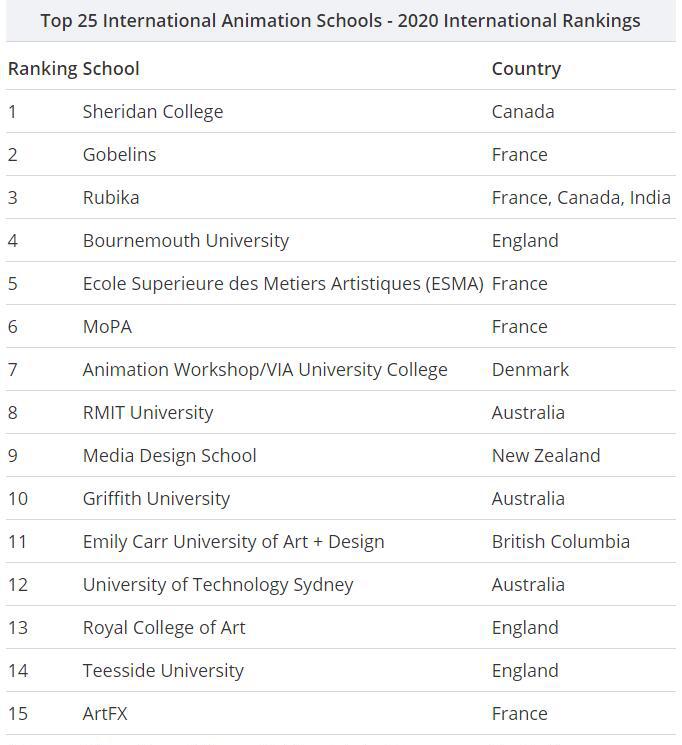Choose Bournemouth University row name
Viewport: 682px width, 745px height.
pyautogui.click(x=186, y=241)
